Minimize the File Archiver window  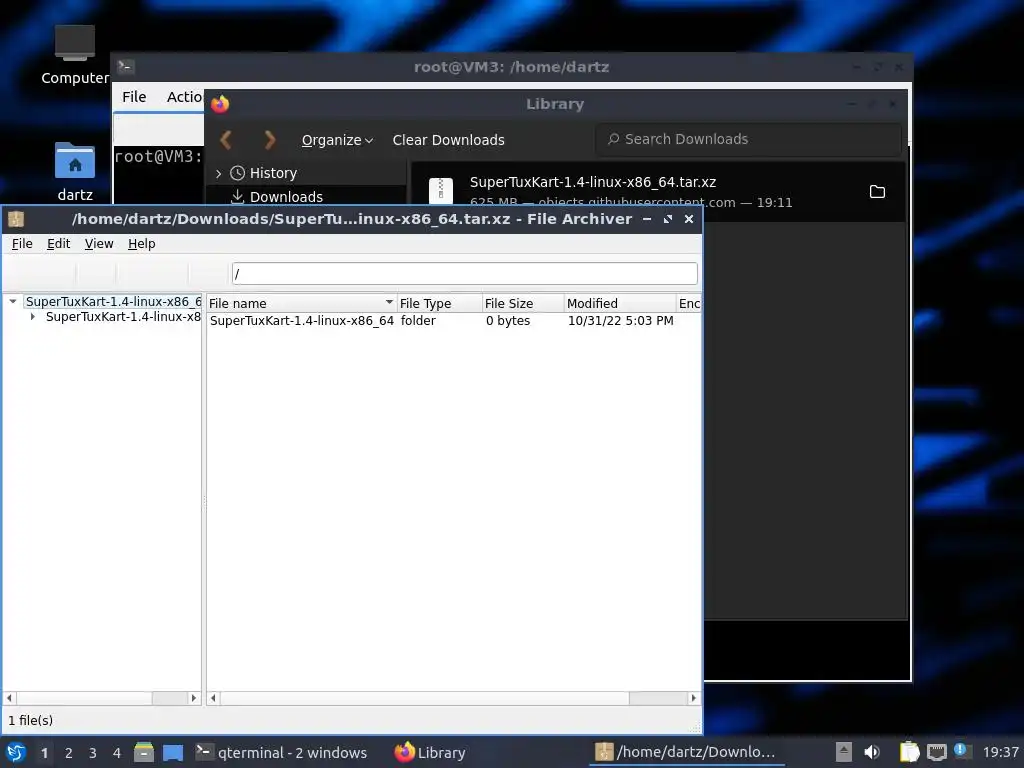[x=647, y=219]
